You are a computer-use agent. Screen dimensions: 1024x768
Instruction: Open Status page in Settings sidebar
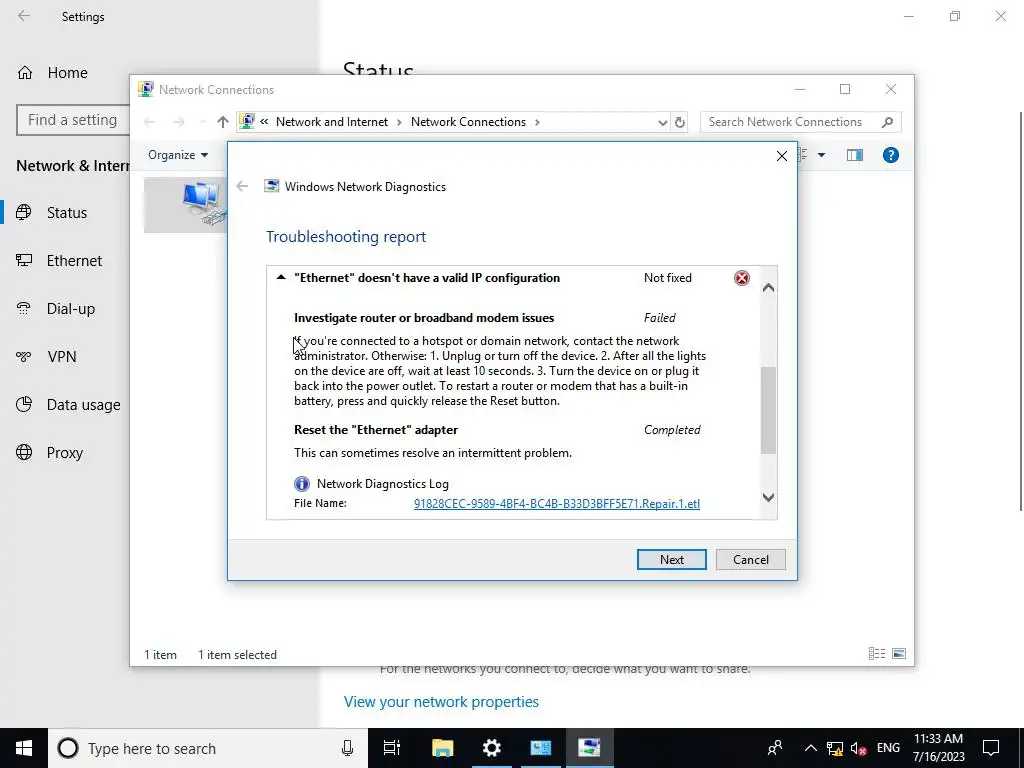[x=65, y=213]
